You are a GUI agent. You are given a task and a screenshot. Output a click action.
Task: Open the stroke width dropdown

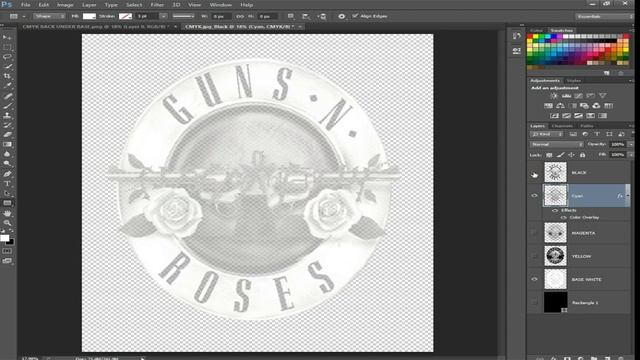[163, 16]
